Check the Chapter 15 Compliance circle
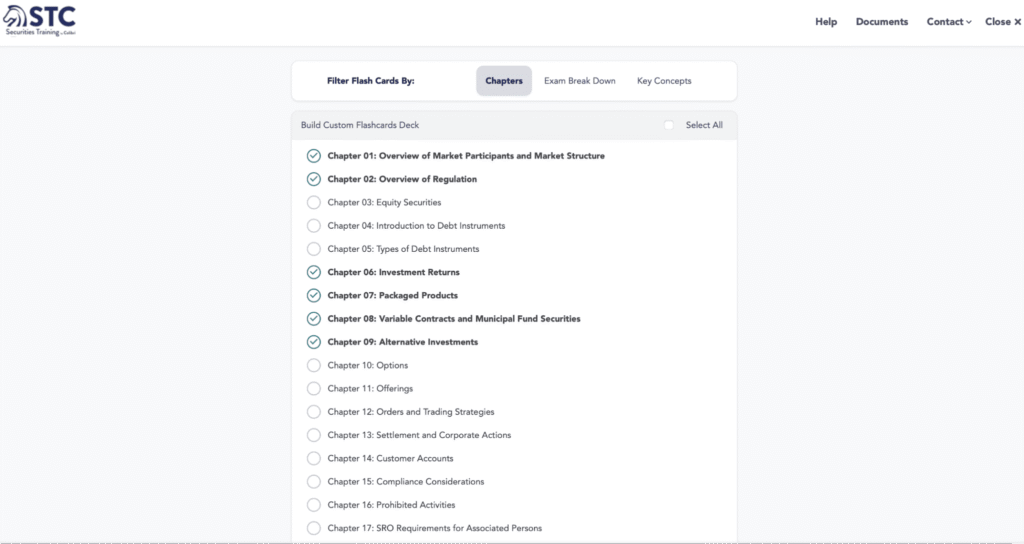 point(313,481)
